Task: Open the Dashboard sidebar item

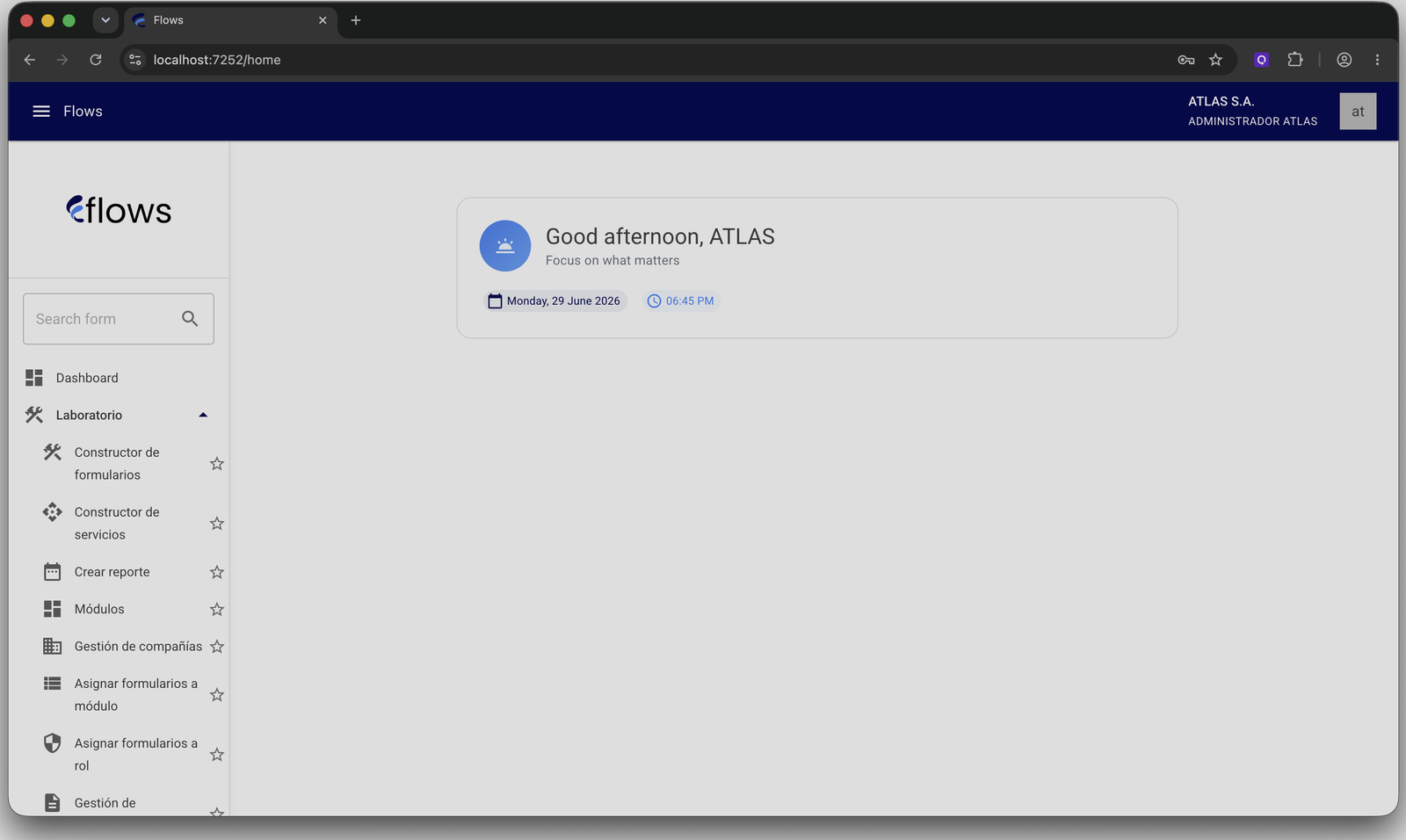Action: coord(119,378)
